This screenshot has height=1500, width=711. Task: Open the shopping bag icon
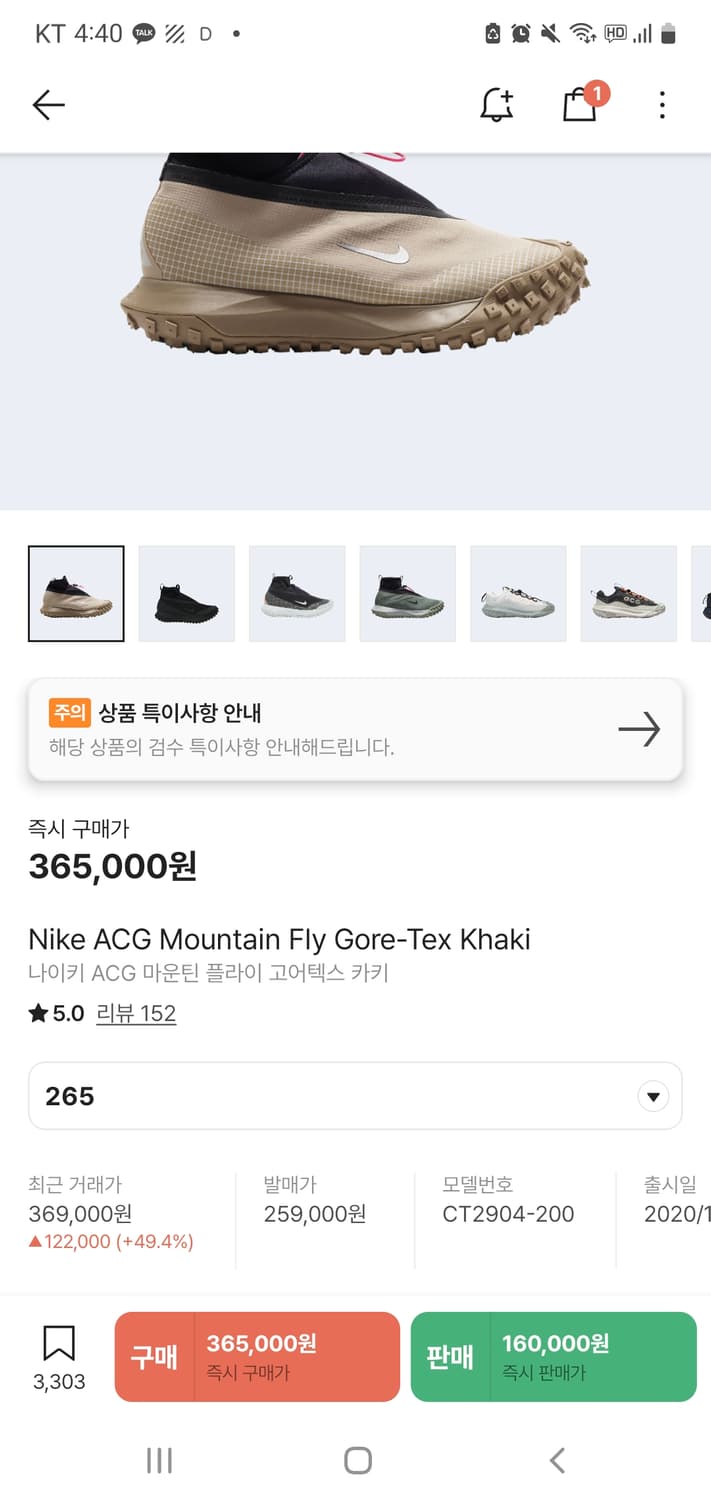[580, 105]
